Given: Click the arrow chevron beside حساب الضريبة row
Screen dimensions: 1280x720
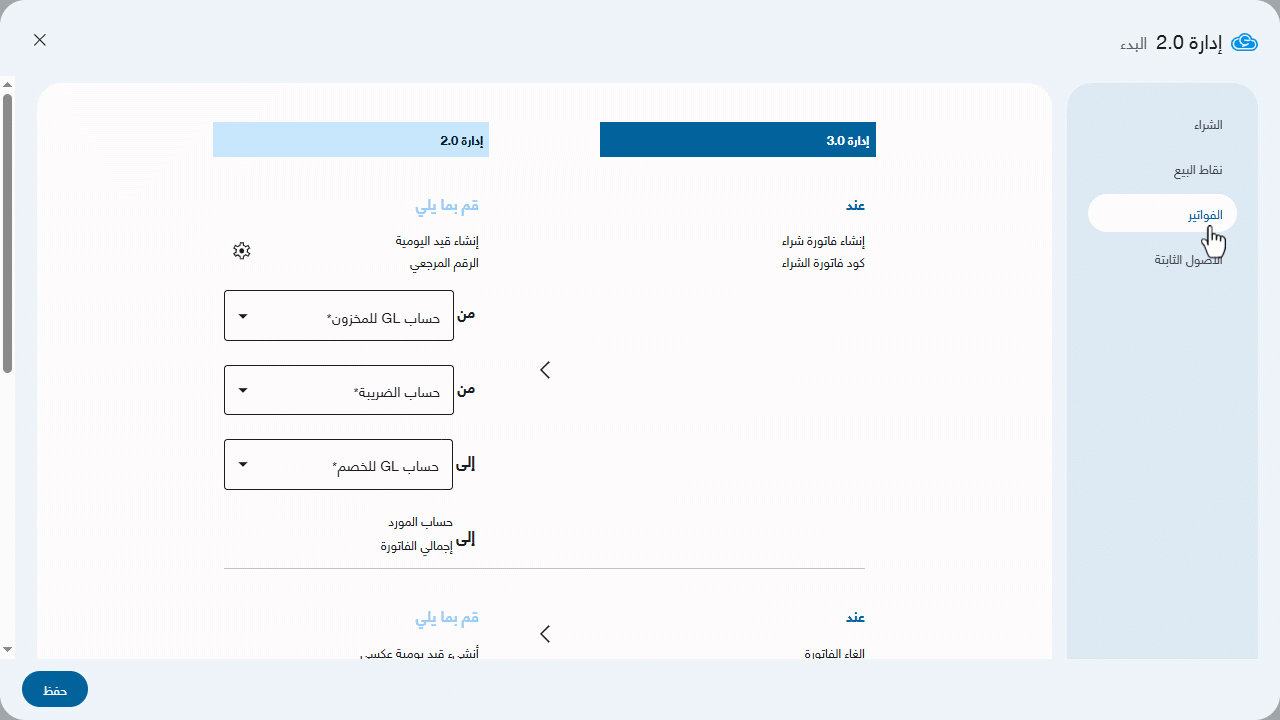Looking at the screenshot, I should (545, 370).
